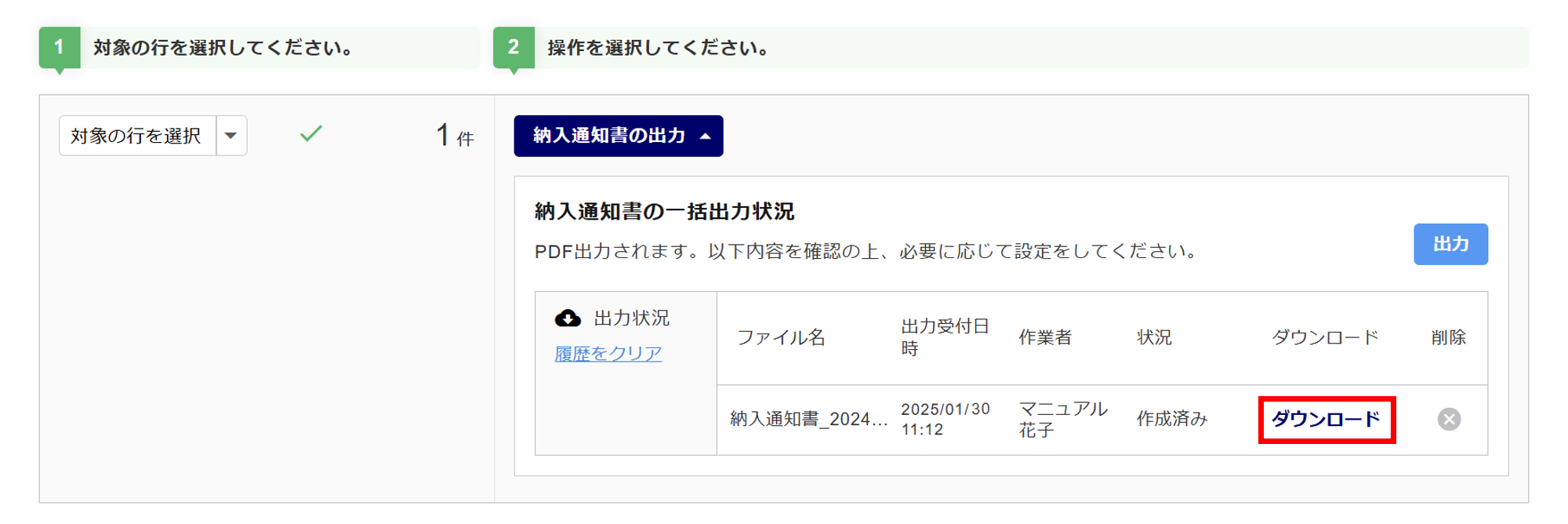
Task: Open the 対象の行を選択 dropdown arrow
Action: pos(231,136)
